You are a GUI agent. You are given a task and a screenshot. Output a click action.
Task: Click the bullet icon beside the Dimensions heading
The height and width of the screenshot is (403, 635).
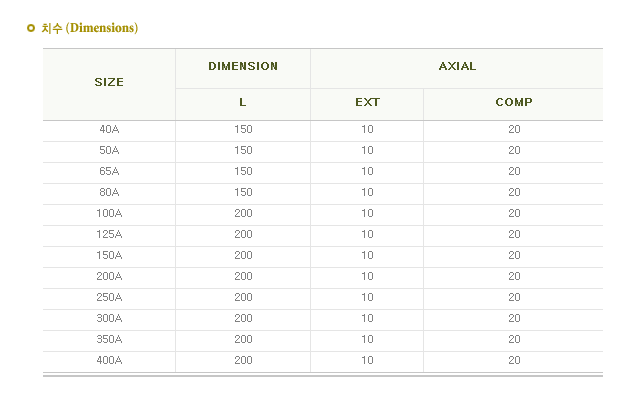pos(31,28)
